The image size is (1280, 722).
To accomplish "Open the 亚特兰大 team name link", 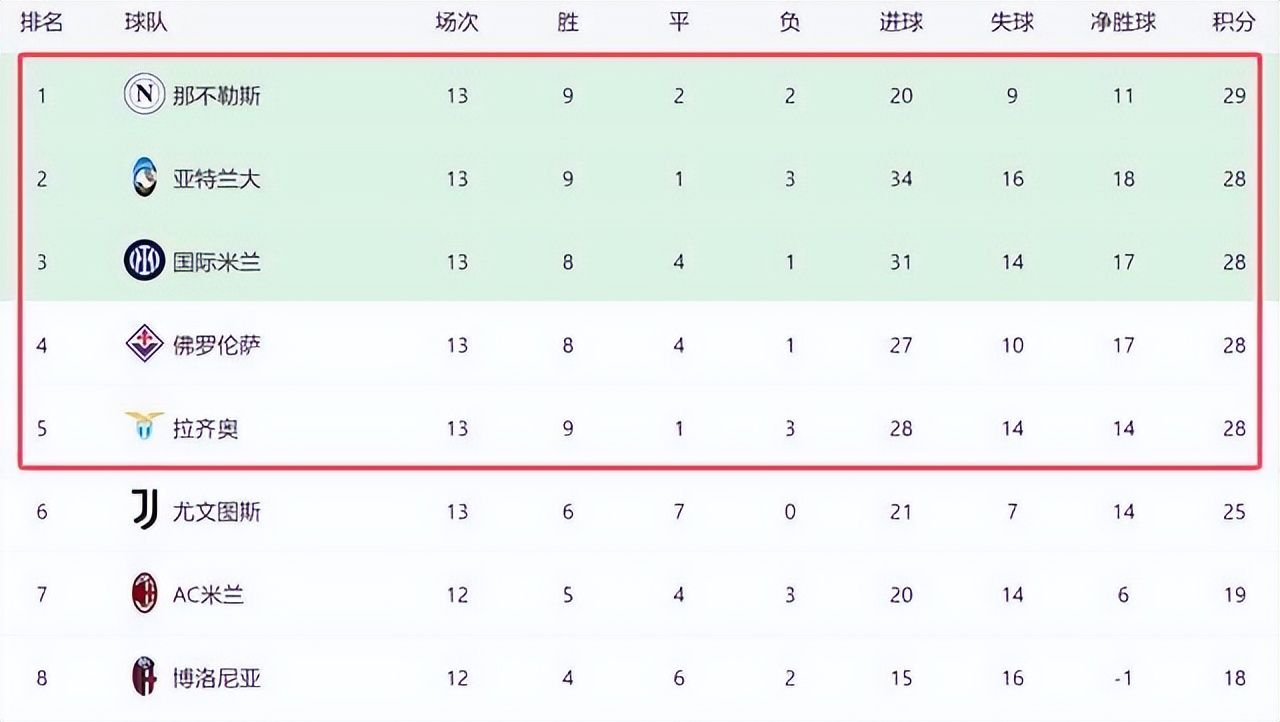I will click(x=217, y=179).
